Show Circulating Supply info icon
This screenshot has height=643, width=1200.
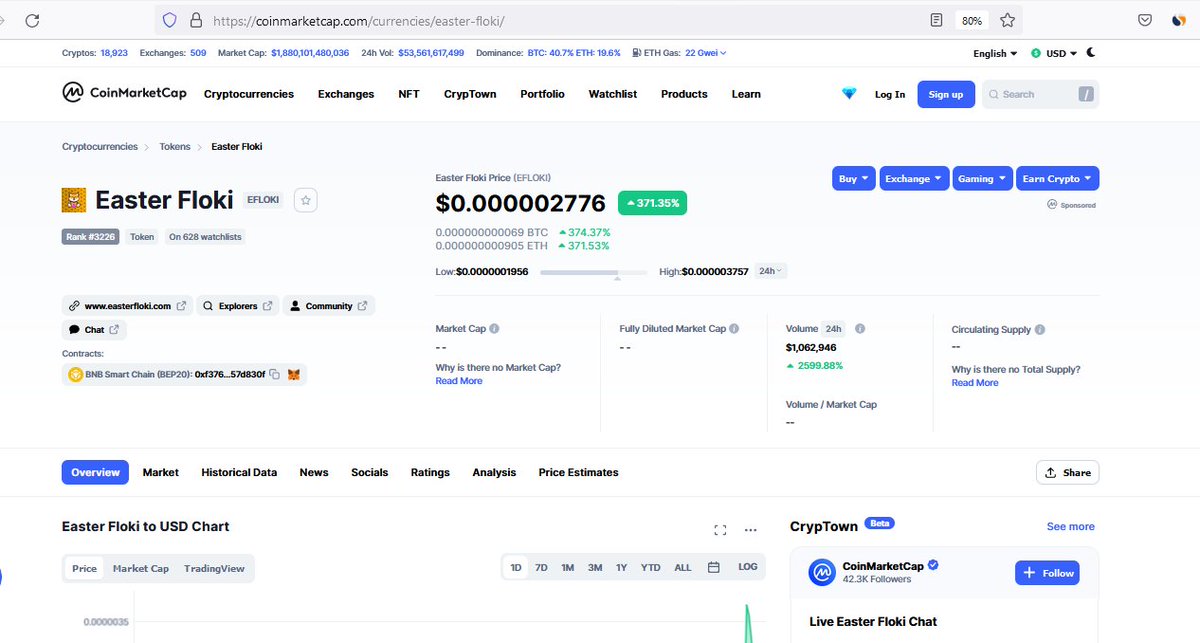[x=1040, y=329]
